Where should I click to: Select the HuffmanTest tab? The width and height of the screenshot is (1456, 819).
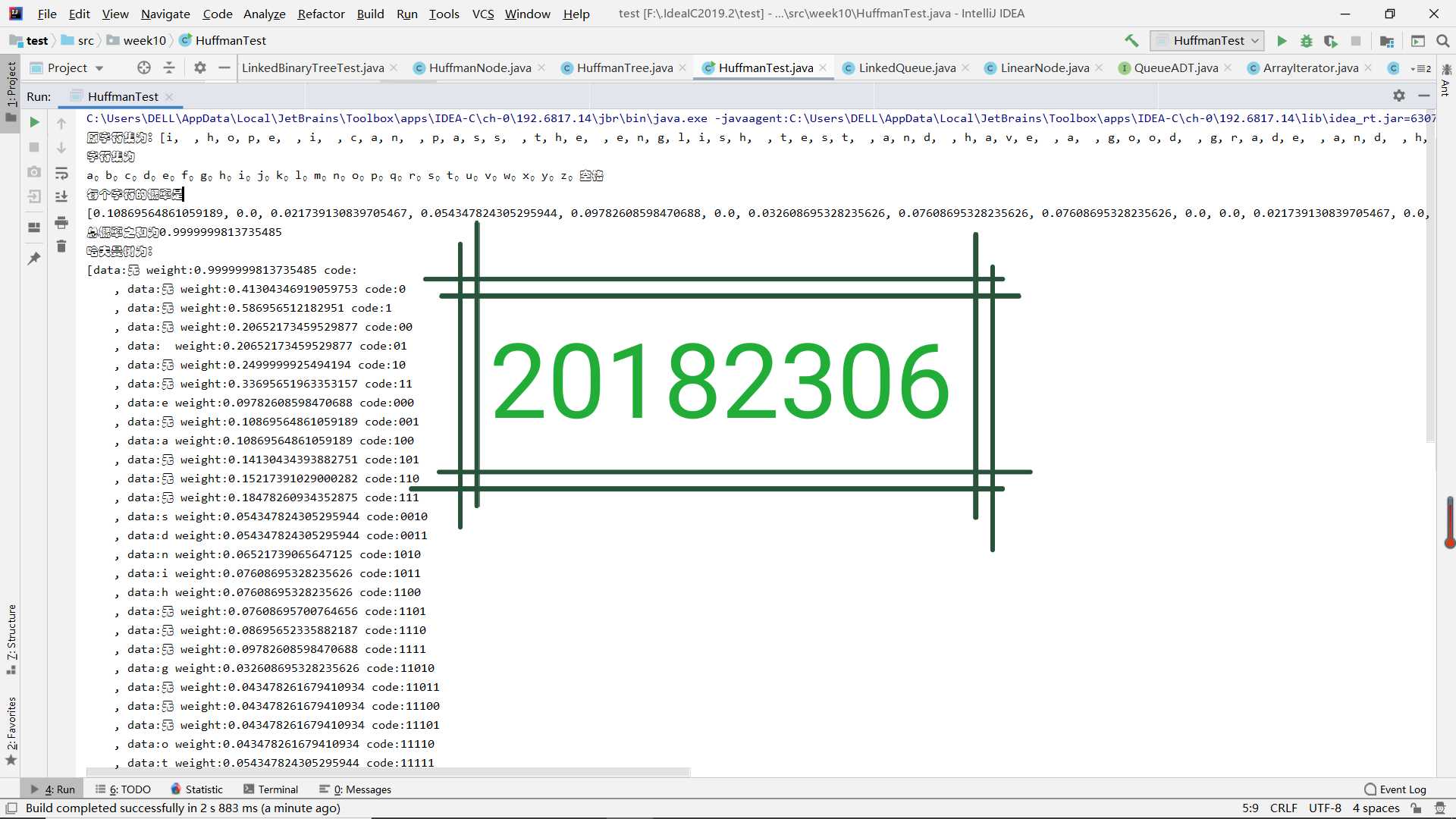pos(762,67)
